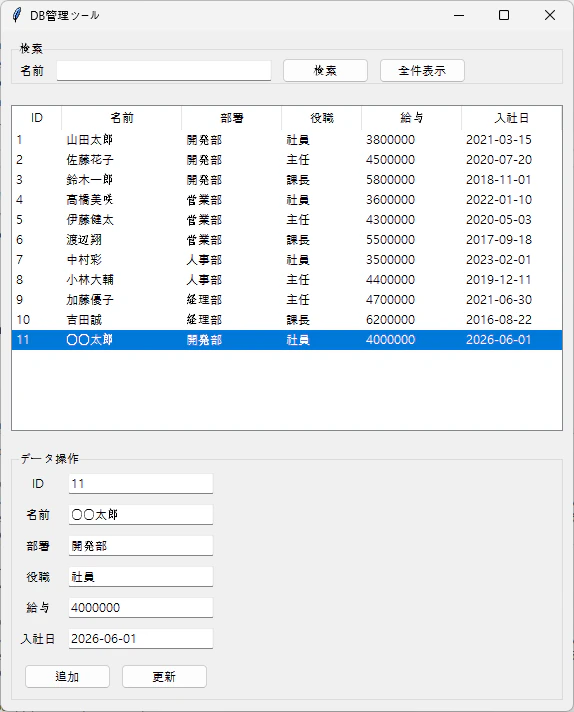Click salary value 5800000
Screen dimensions: 574x712
[391, 180]
